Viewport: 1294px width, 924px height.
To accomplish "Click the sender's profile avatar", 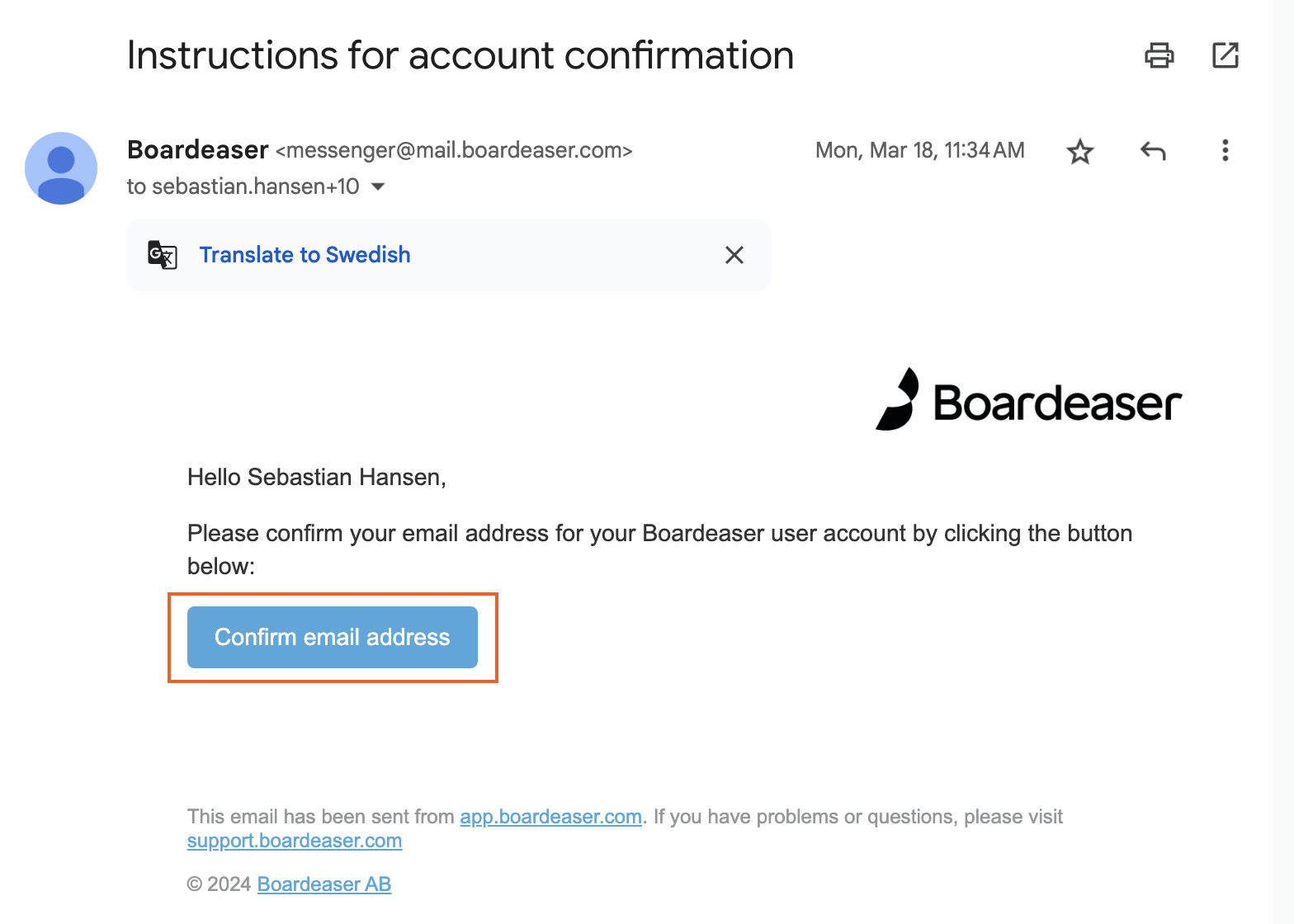I will point(61,168).
